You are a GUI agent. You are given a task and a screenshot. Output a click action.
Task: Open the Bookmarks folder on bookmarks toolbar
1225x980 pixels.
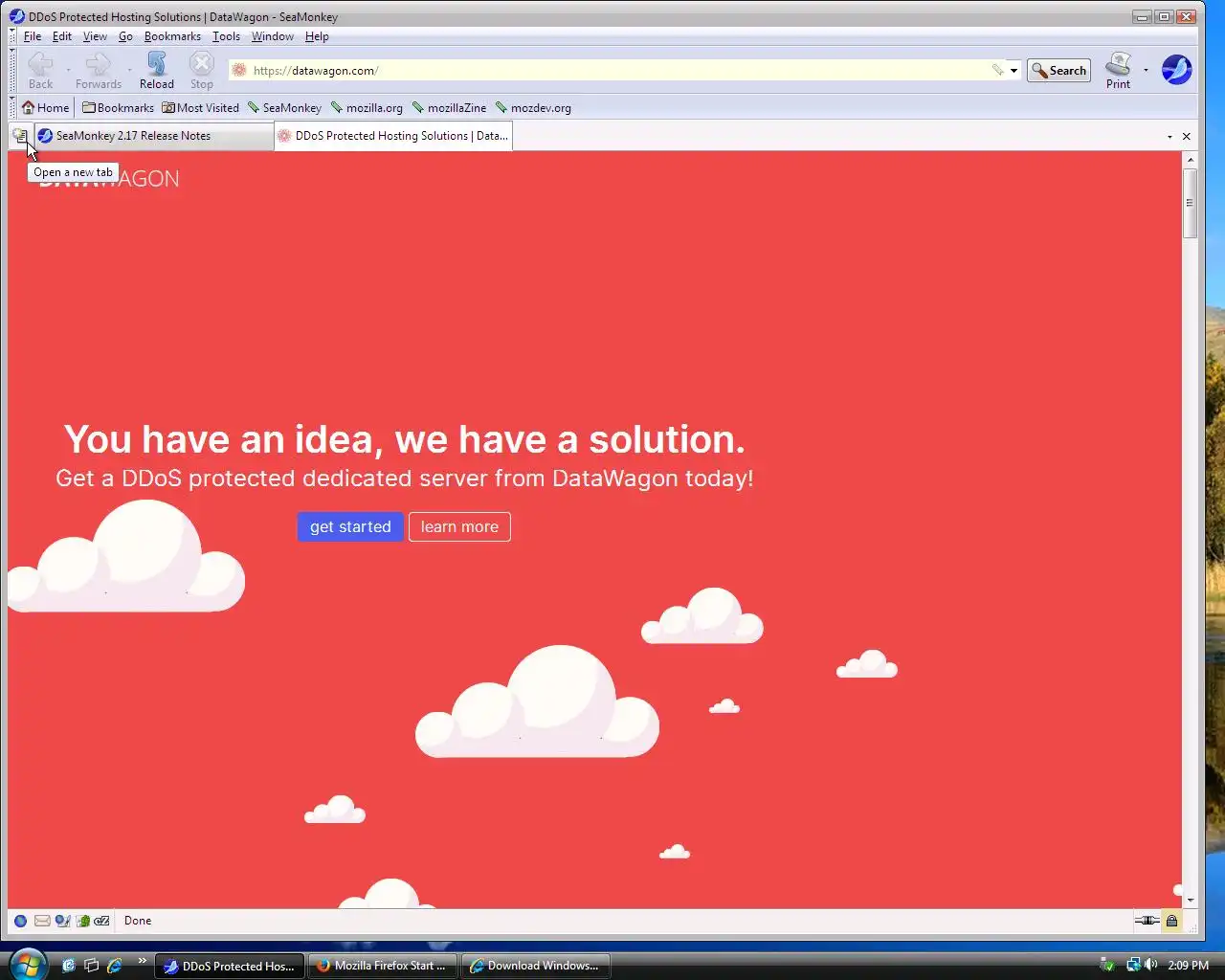[118, 108]
